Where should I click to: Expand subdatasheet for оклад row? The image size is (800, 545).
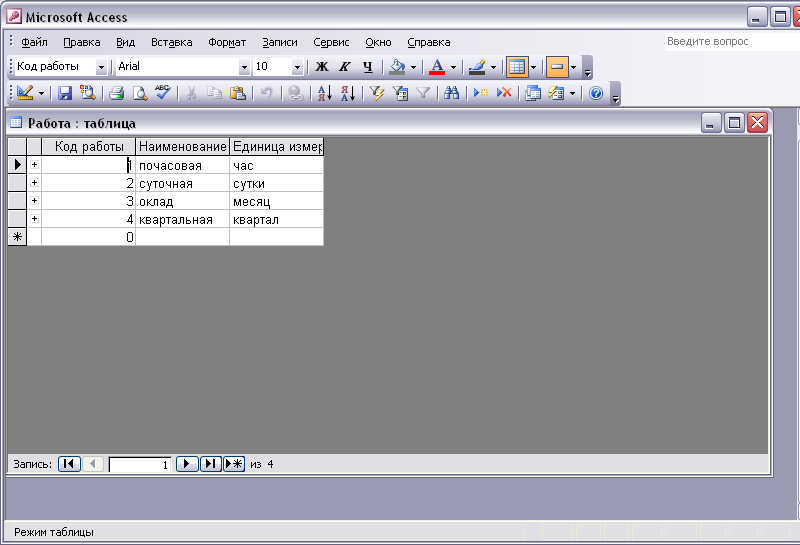[x=34, y=201]
